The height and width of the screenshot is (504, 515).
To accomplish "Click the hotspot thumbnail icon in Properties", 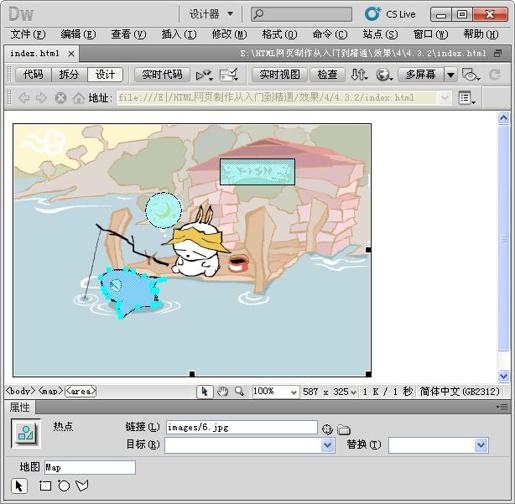I will 26,433.
